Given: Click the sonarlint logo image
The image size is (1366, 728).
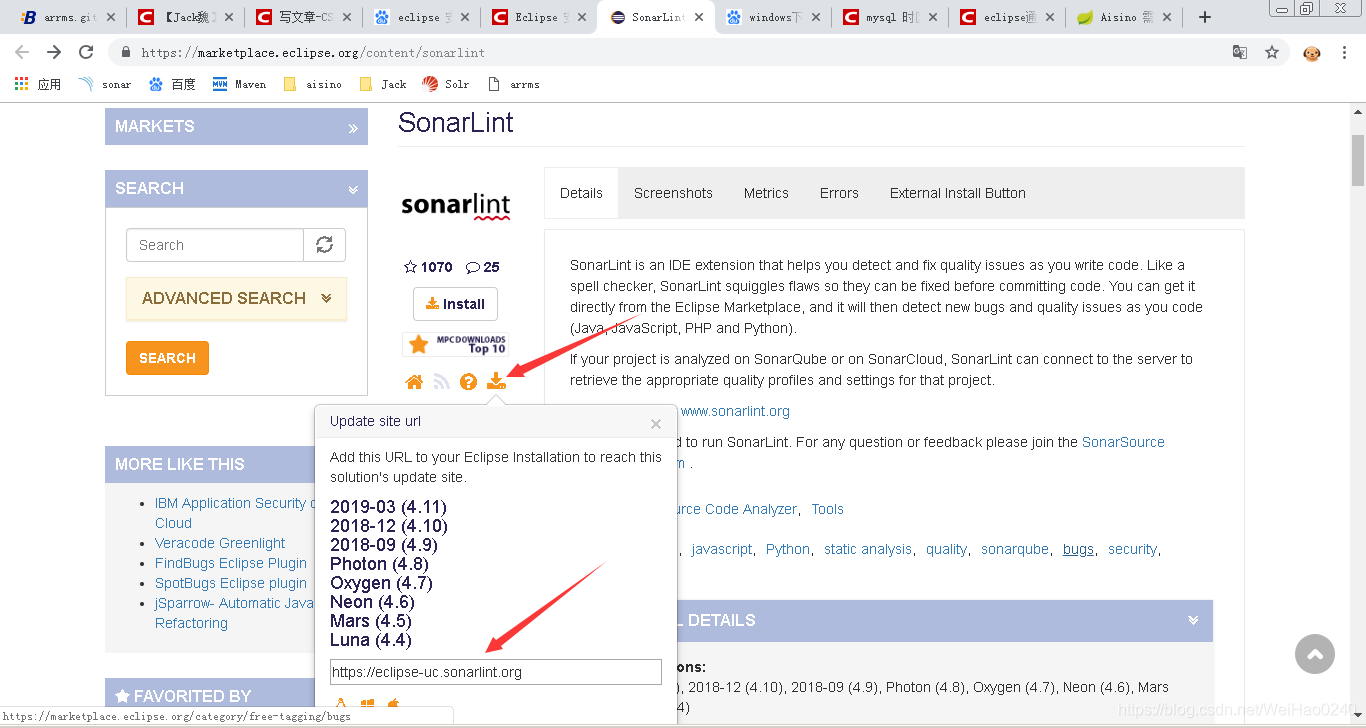Looking at the screenshot, I should point(456,205).
